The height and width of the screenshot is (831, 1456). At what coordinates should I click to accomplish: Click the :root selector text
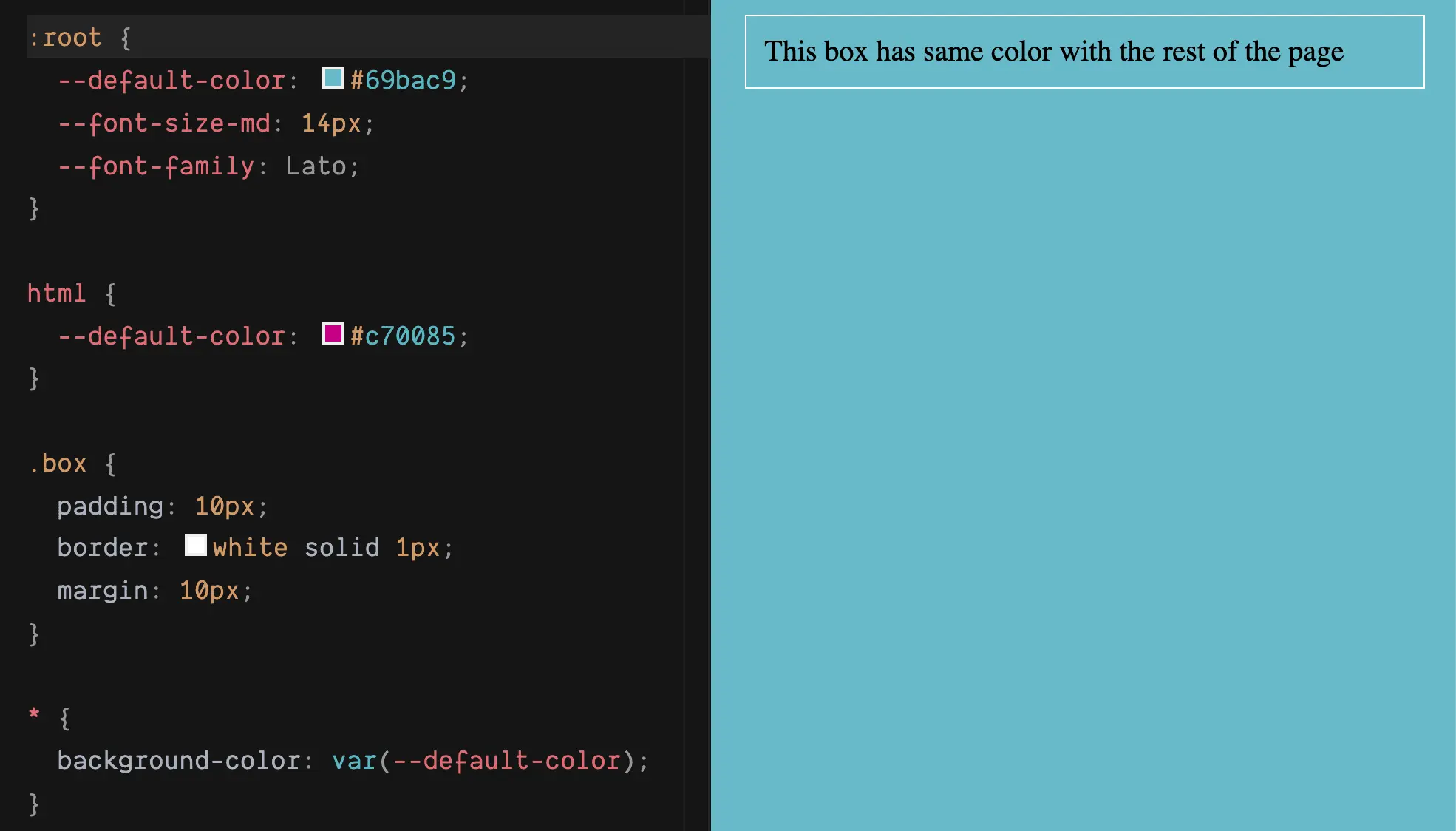click(x=64, y=38)
